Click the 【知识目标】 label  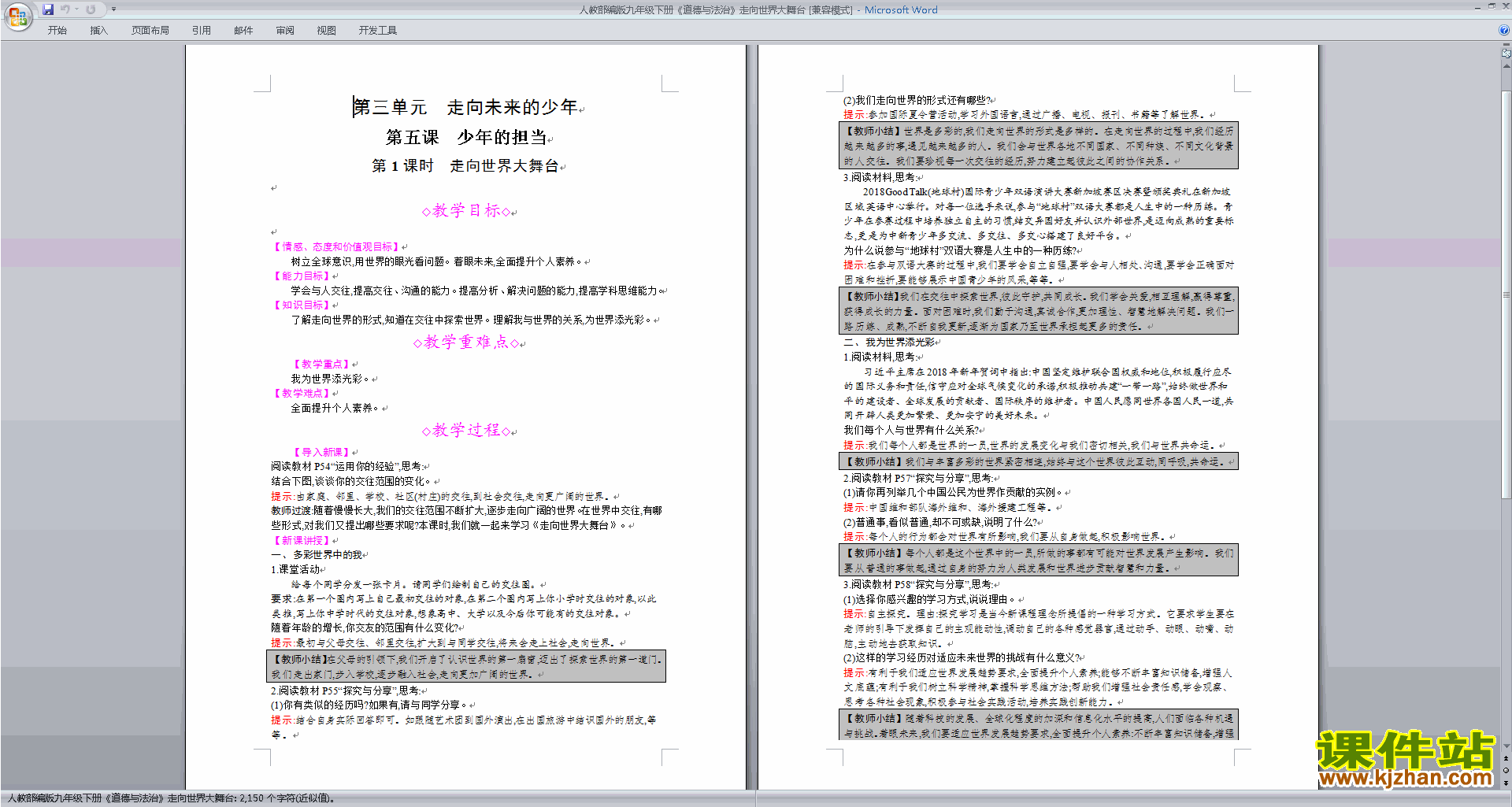pyautogui.click(x=302, y=305)
